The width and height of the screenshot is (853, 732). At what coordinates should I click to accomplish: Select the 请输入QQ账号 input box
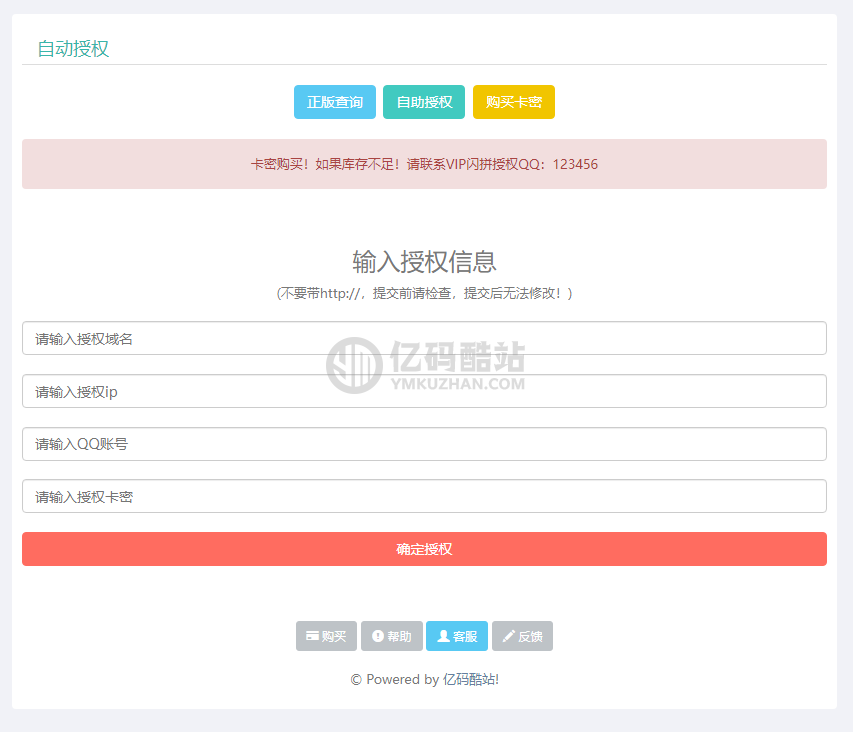tap(424, 444)
